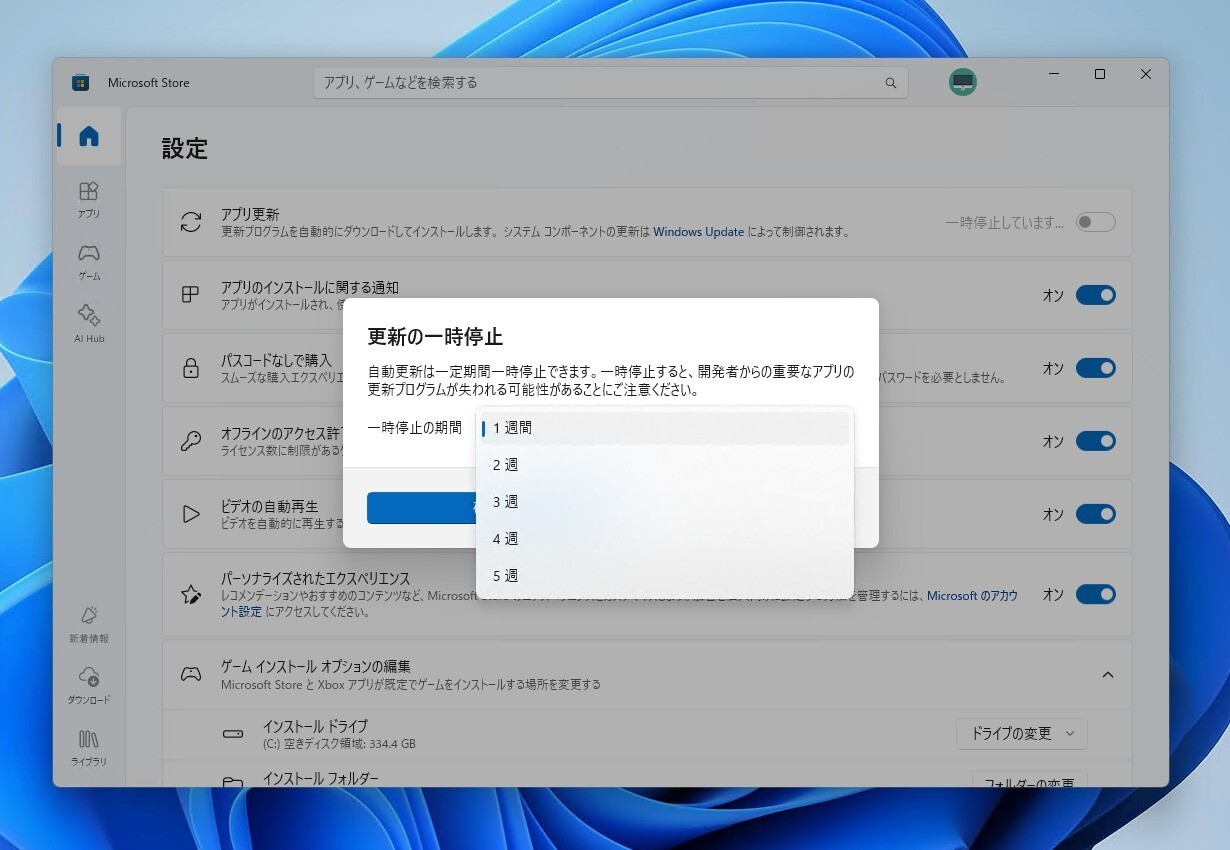Viewport: 1230px width, 850px height.
Task: Open the What's New (新着情報) icon
Action: pos(89,623)
